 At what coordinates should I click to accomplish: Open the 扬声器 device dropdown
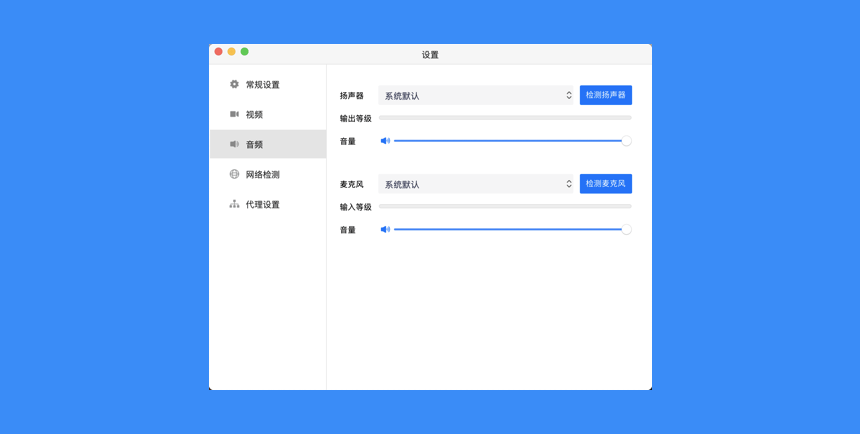pos(476,95)
